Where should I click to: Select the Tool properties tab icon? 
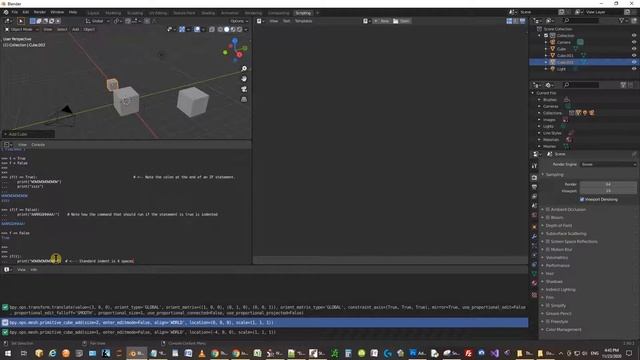(534, 166)
